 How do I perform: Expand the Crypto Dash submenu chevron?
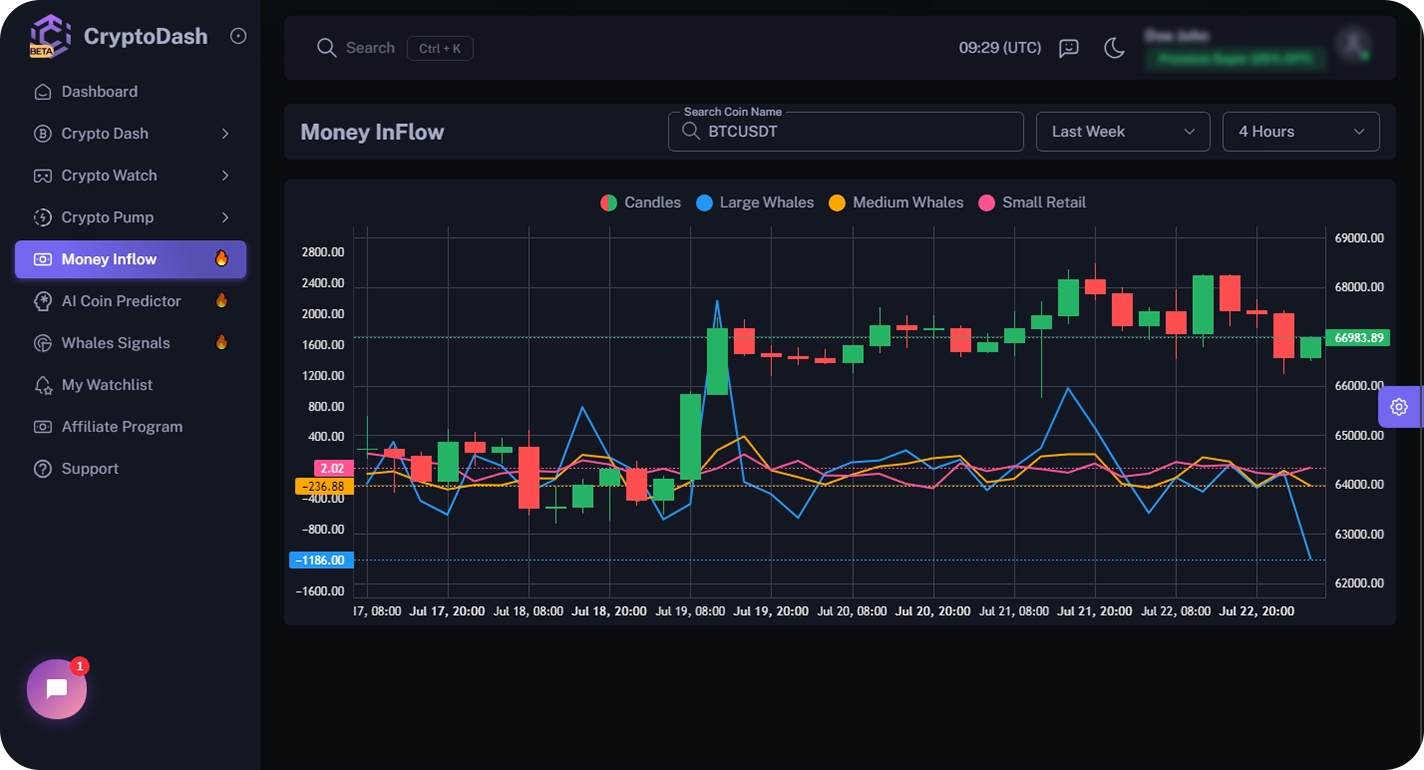(x=225, y=134)
